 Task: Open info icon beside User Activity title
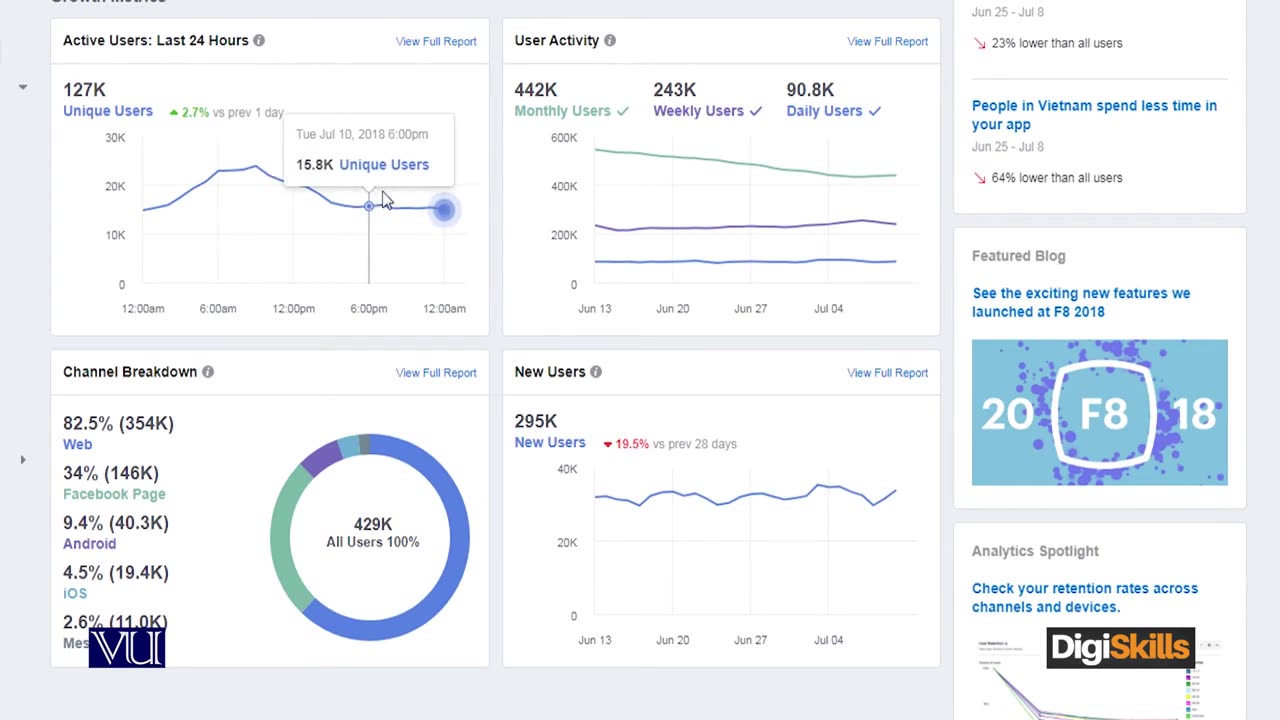pos(610,41)
